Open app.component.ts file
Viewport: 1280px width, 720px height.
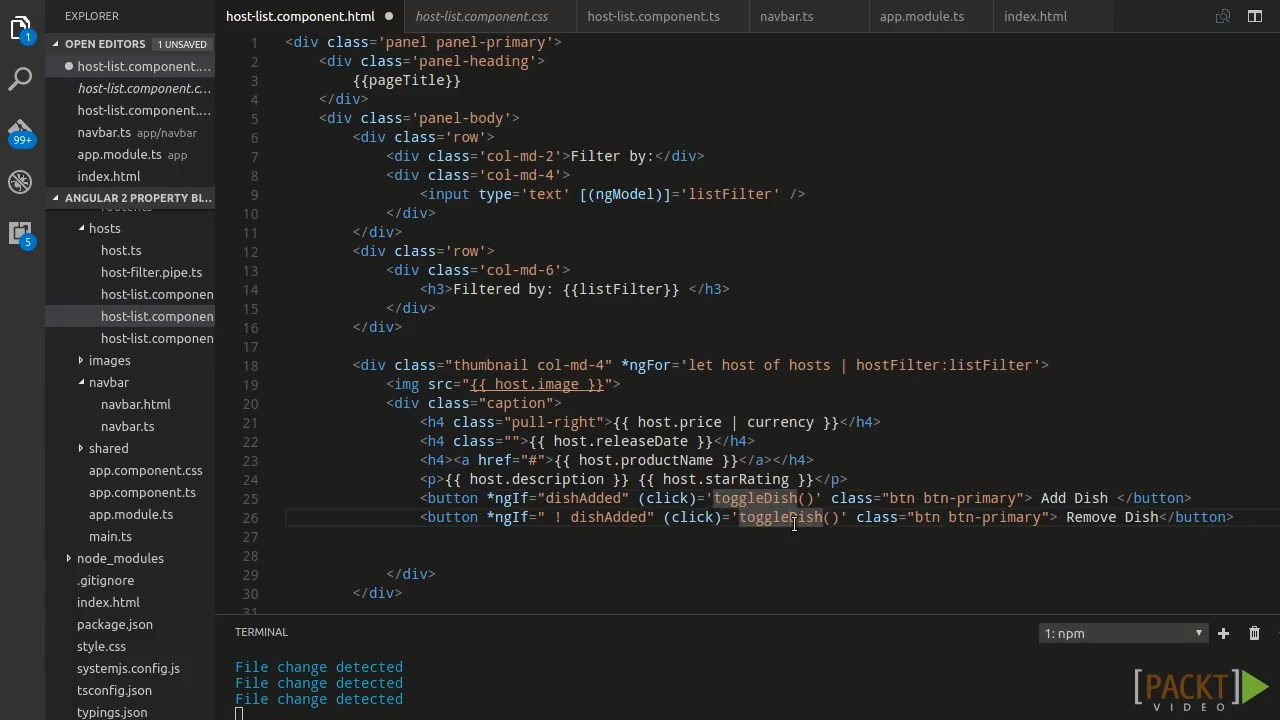(142, 492)
